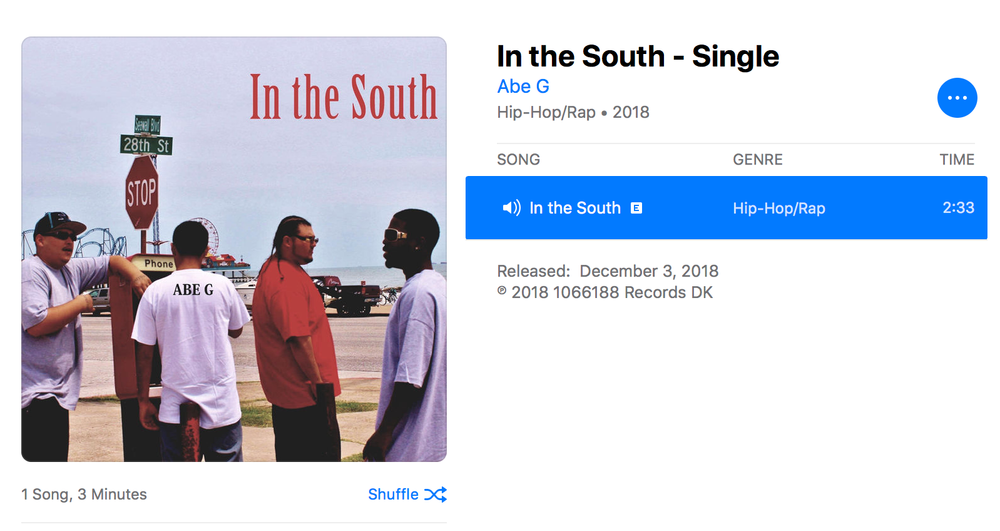Click the Hip-Hop/Rap • 2018 subtitle

(573, 112)
